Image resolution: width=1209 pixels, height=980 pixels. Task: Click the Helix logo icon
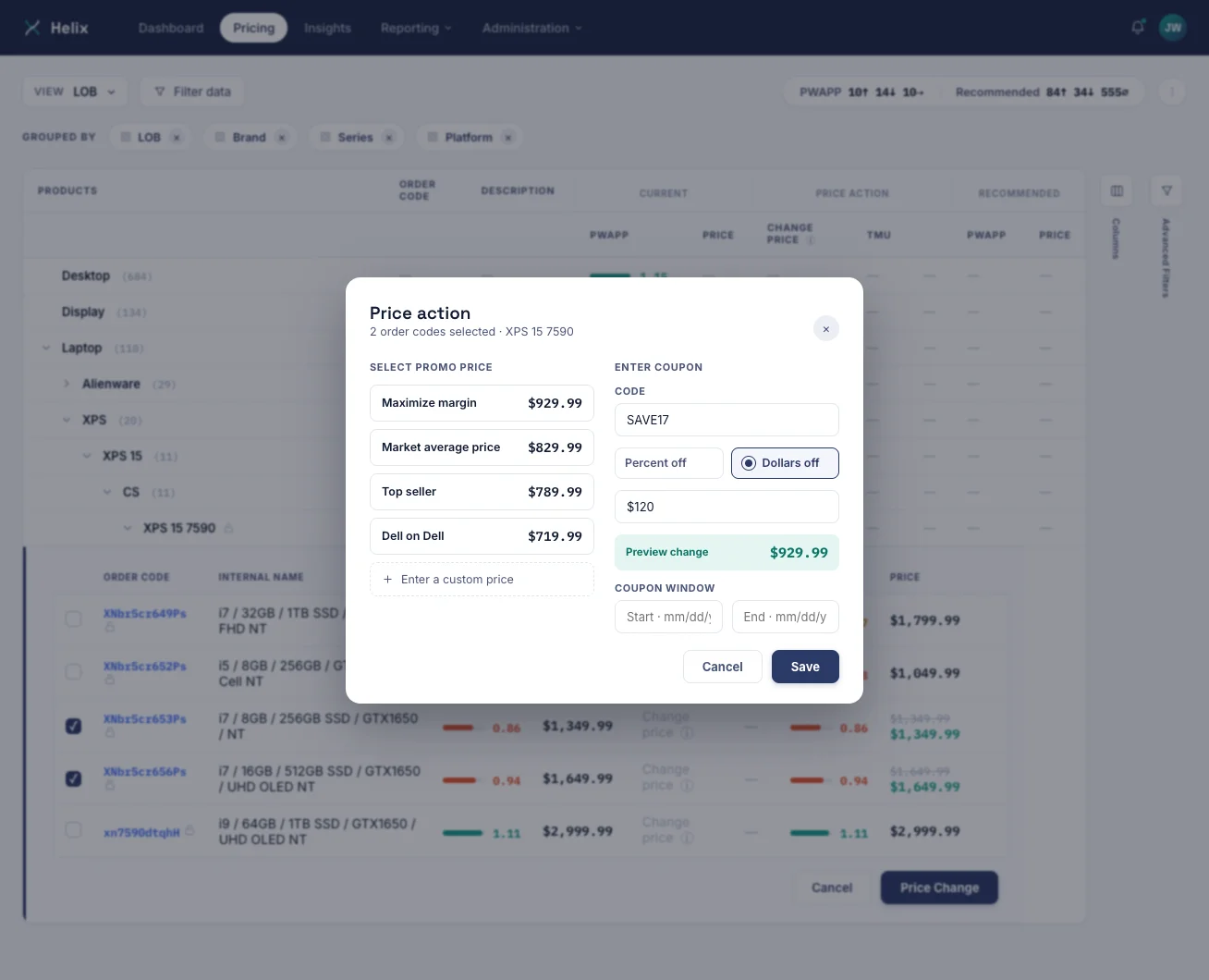click(x=32, y=28)
